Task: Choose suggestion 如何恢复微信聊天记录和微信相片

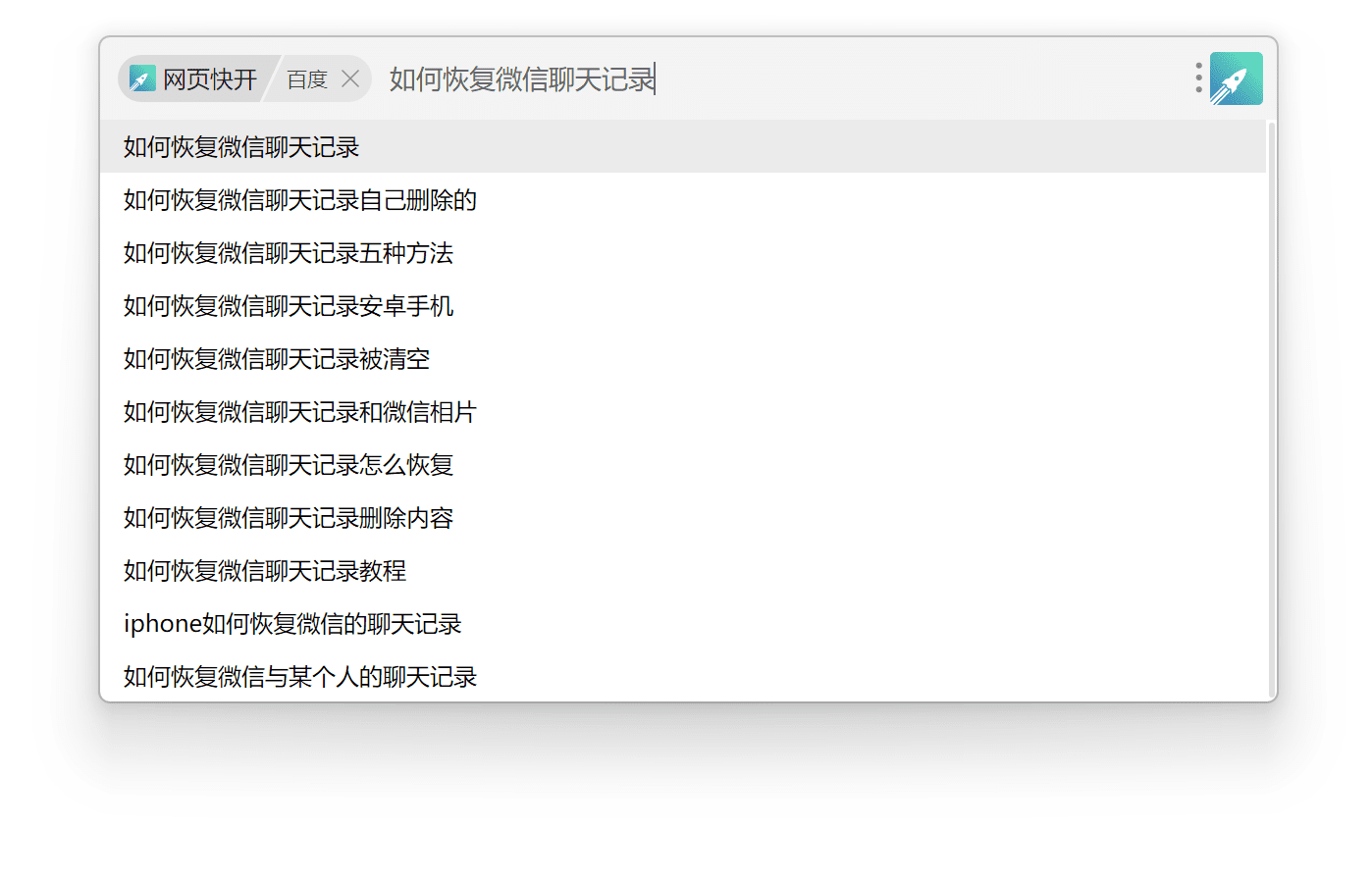Action: click(x=683, y=412)
